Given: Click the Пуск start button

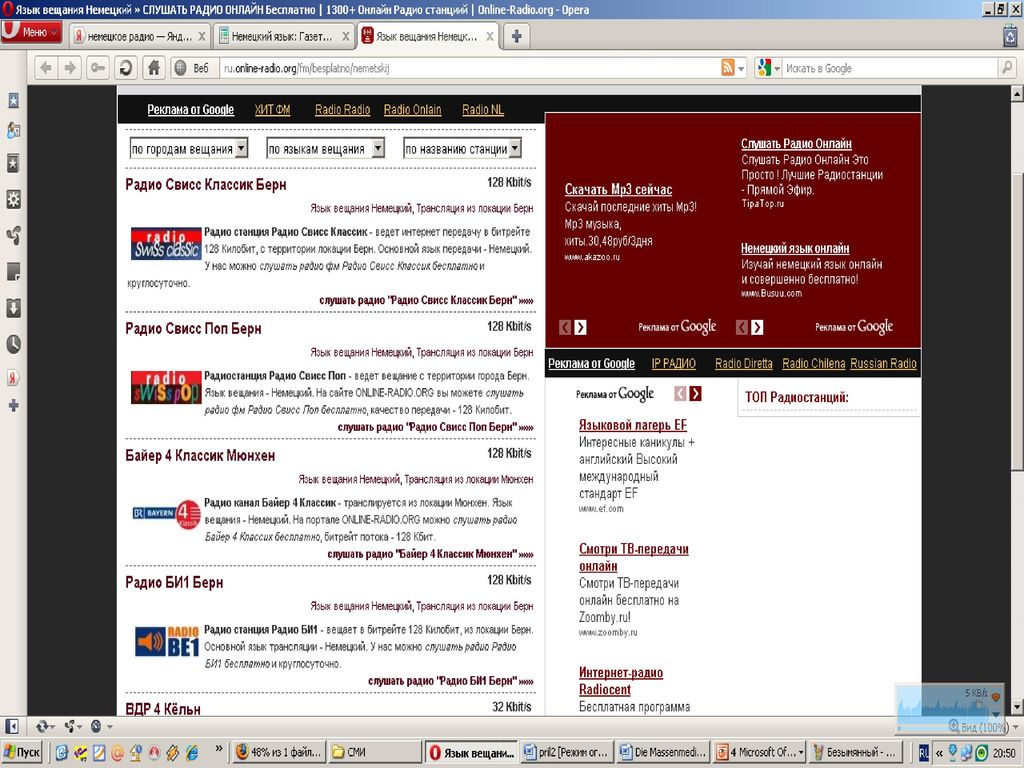Looking at the screenshot, I should [22, 752].
